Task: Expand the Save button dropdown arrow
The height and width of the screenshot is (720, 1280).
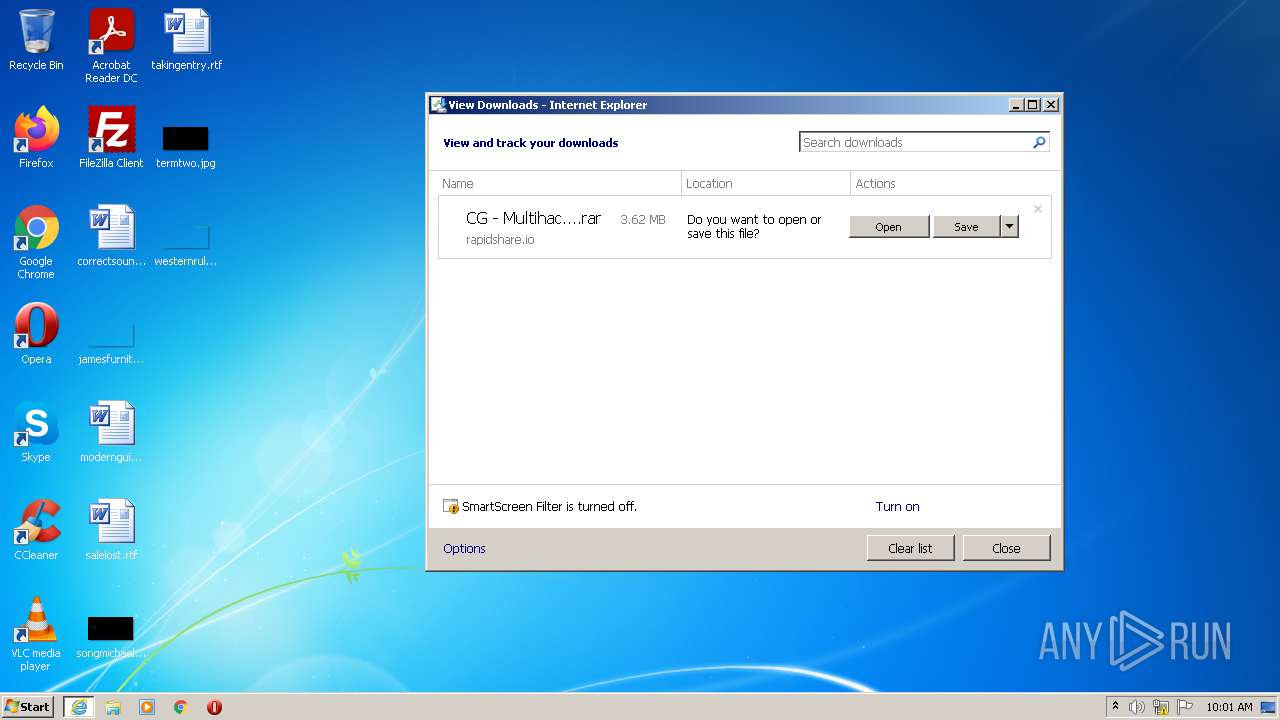Action: click(x=1009, y=227)
